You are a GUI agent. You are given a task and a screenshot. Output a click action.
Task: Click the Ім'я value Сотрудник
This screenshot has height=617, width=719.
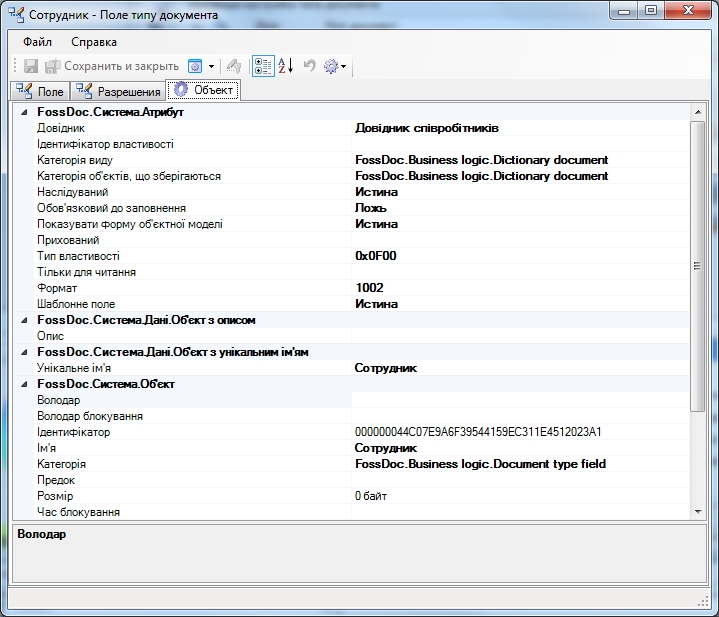(x=386, y=448)
